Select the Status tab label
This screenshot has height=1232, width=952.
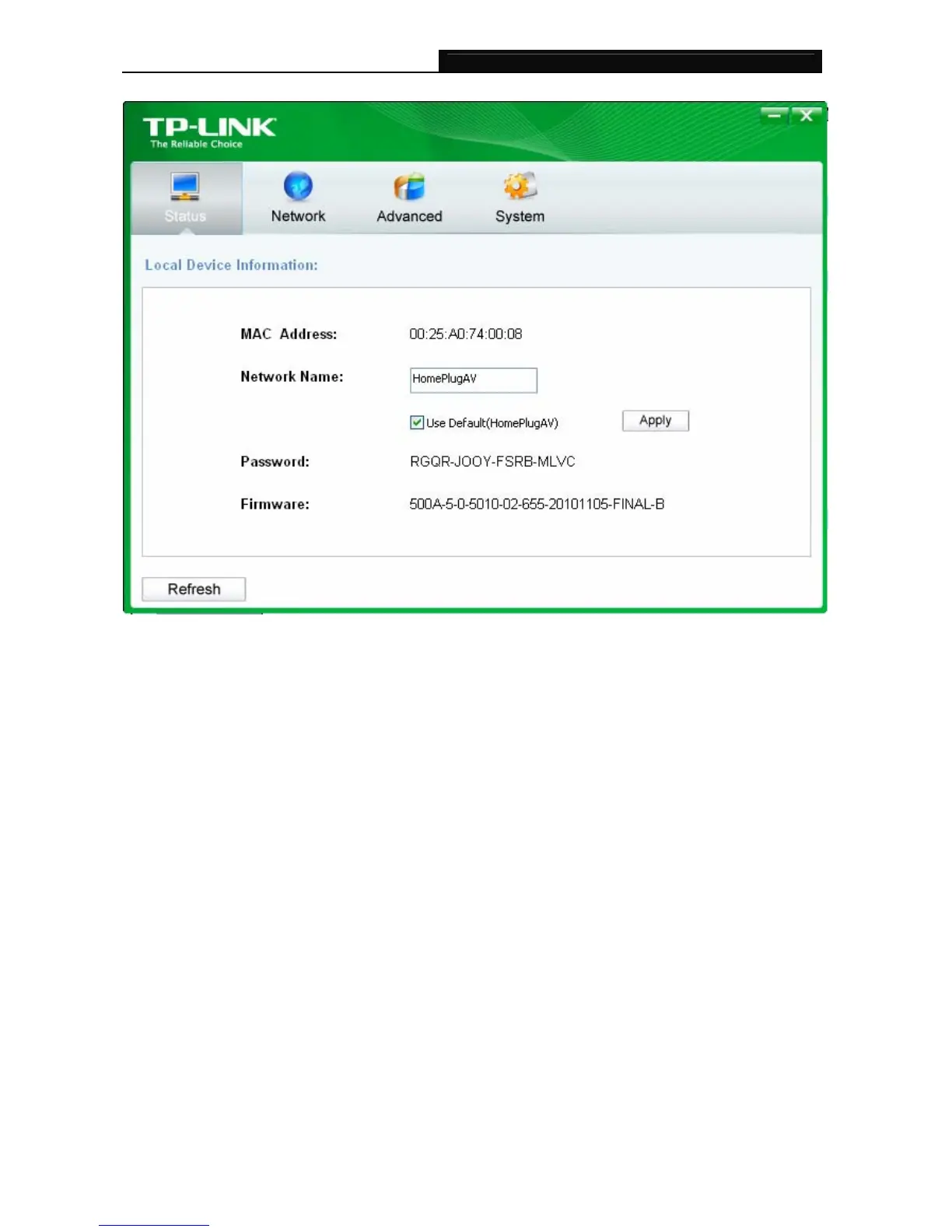pyautogui.click(x=185, y=216)
